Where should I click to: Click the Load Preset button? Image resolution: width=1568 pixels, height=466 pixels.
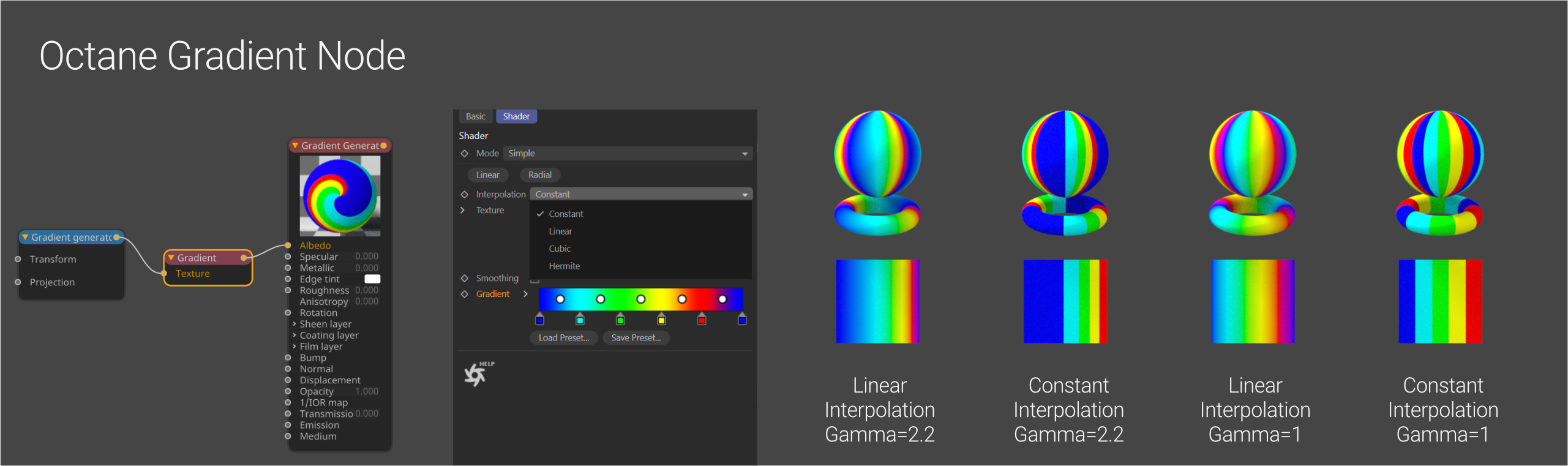[x=563, y=338]
